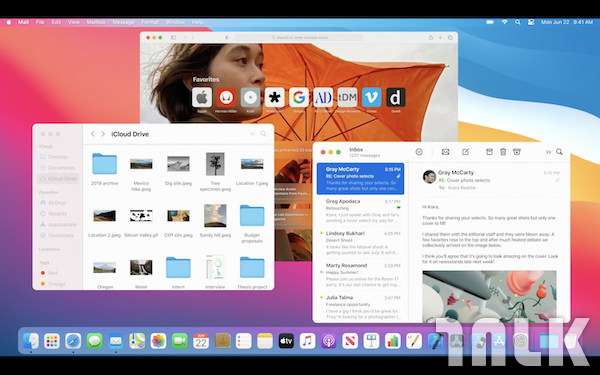Toggle the Safari sidebar button
This screenshot has height=375, width=600.
173,38
